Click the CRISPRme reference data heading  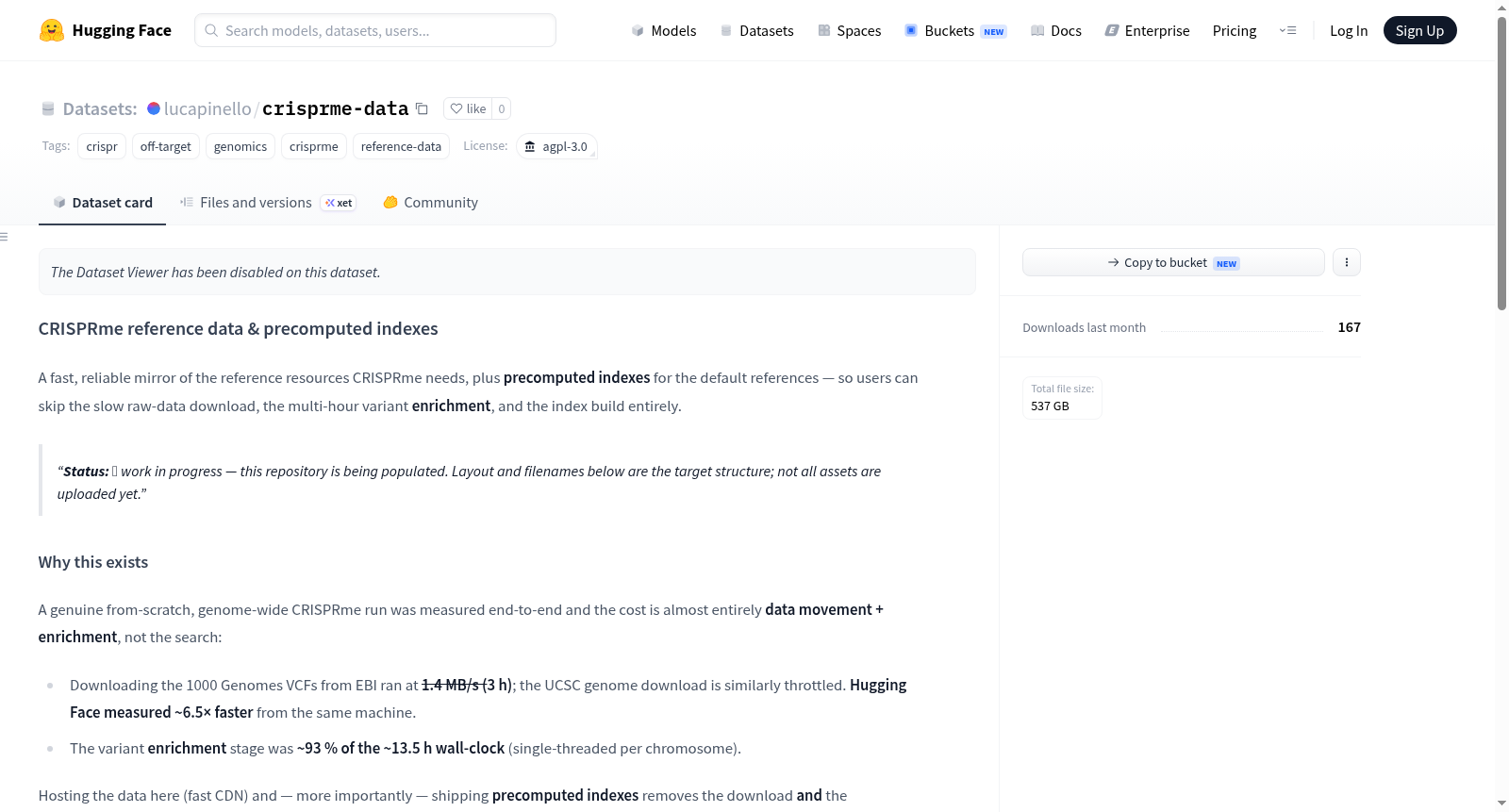239,328
